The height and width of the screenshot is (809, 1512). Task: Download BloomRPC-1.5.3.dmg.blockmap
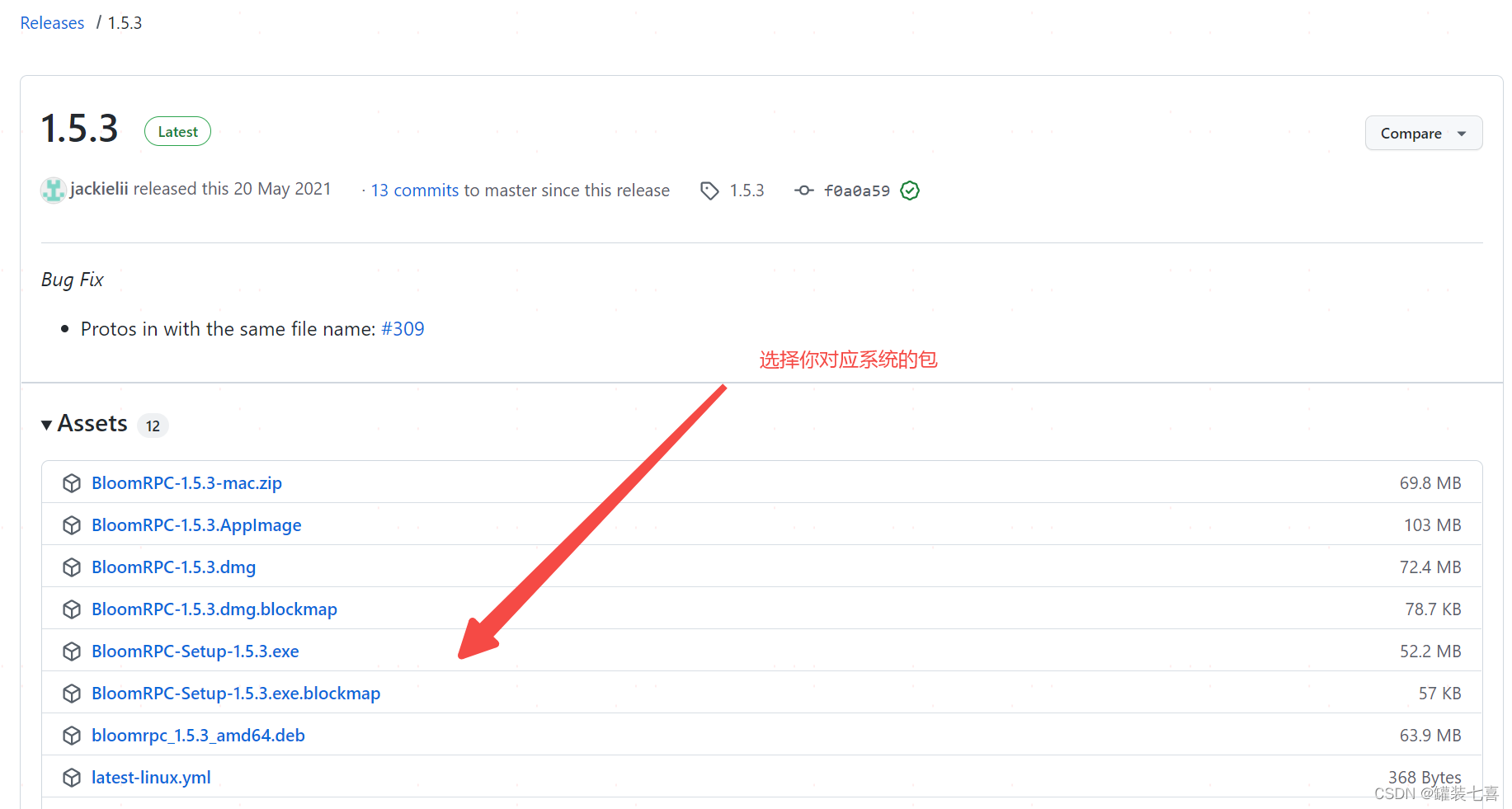click(x=214, y=609)
